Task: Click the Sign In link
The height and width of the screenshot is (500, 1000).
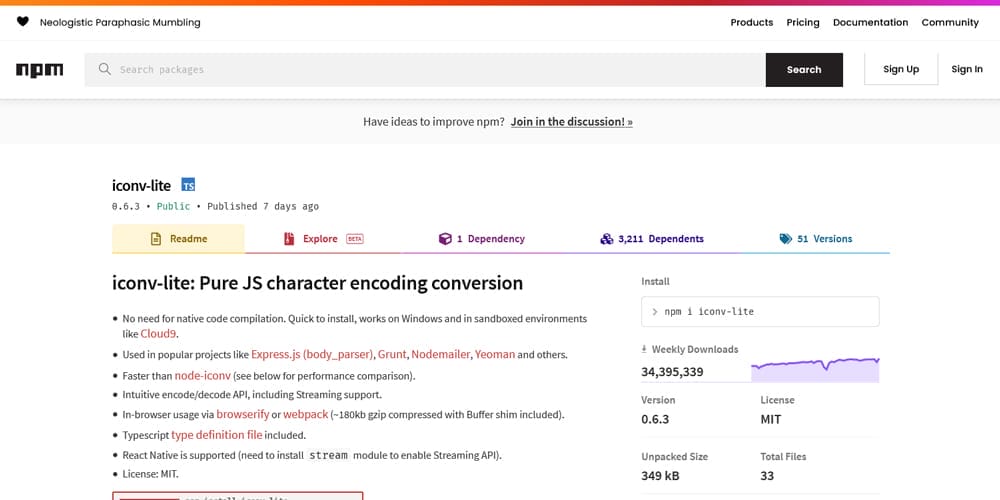Action: coord(967,69)
